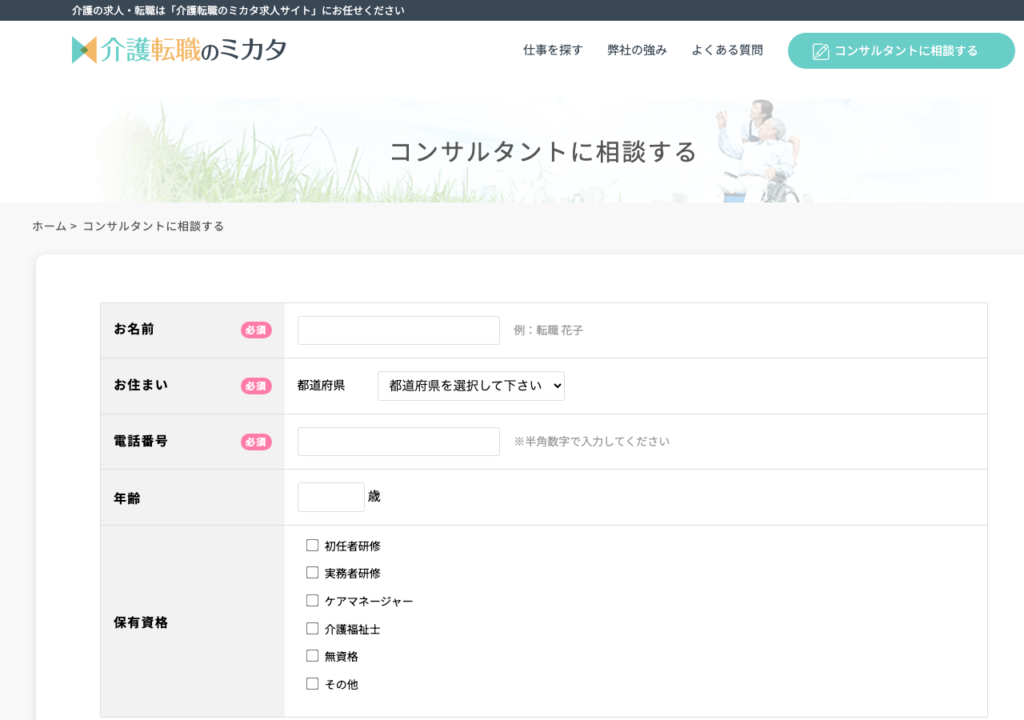Click the 年齢 row label
Image resolution: width=1024 pixels, height=720 pixels.
point(127,498)
